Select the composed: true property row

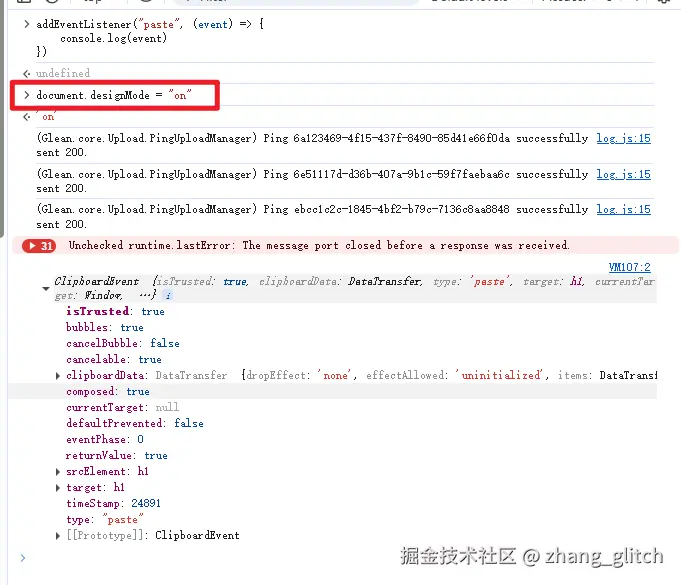click(x=108, y=392)
